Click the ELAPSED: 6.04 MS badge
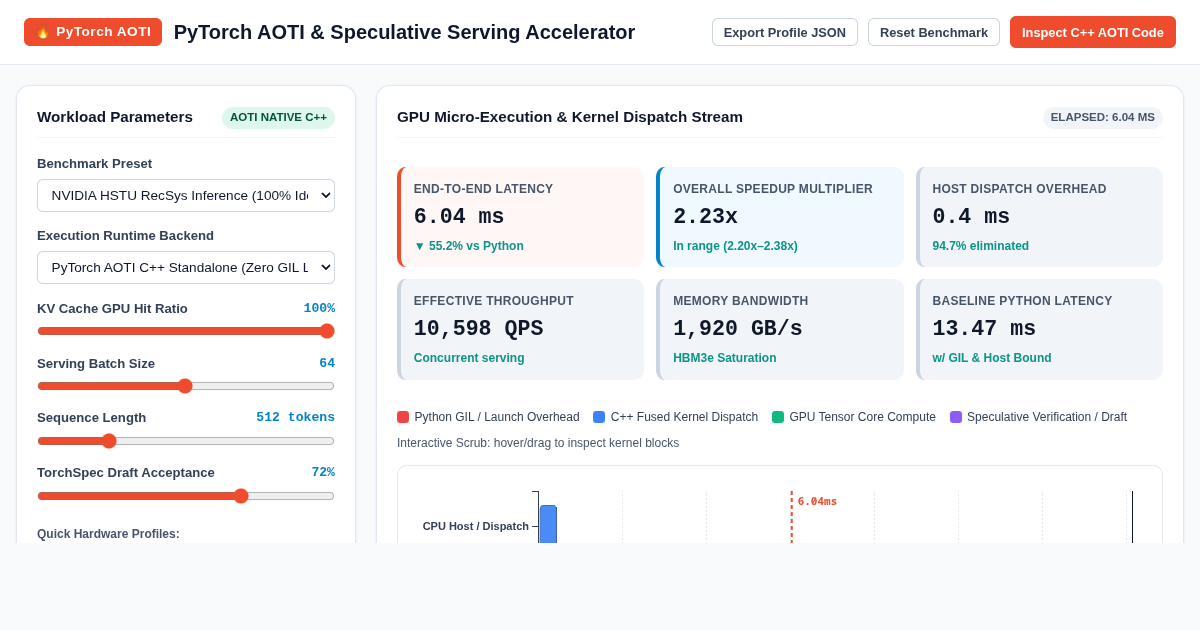1200x630 pixels. click(x=1103, y=117)
